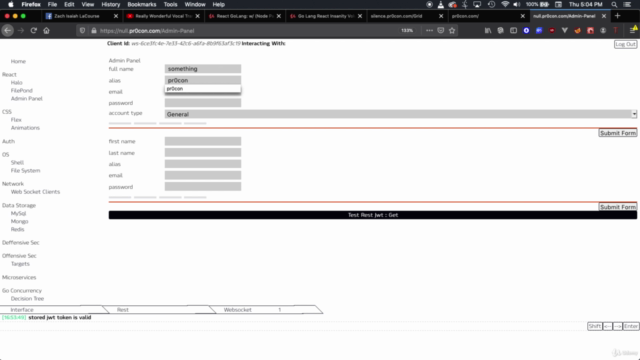
Task: Click the full name field containing something
Action: [x=203, y=69]
